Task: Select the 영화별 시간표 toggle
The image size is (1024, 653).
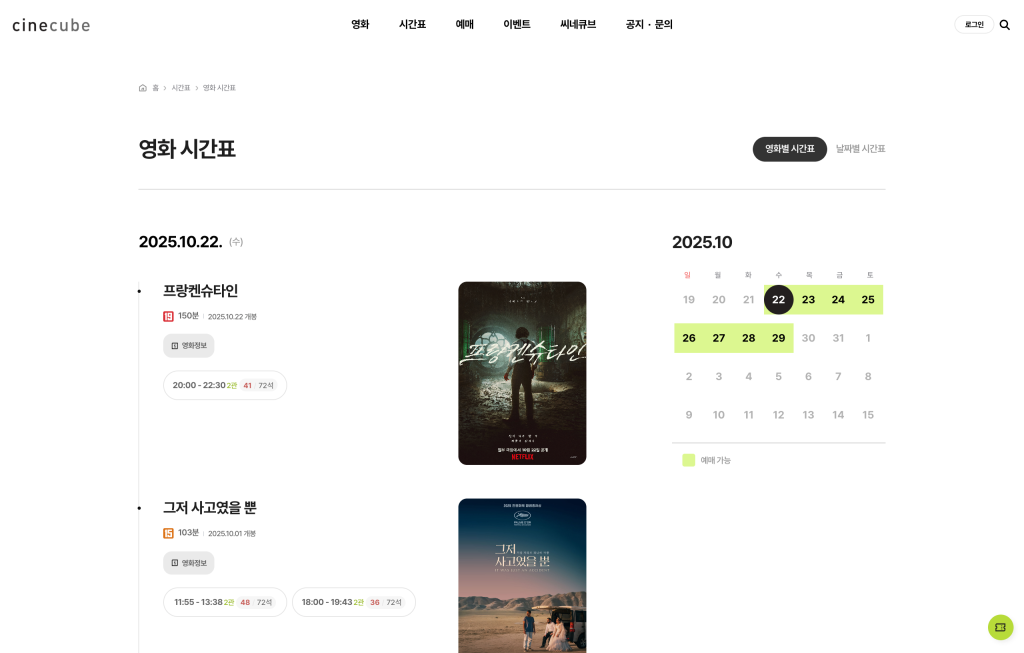Action: [x=790, y=149]
